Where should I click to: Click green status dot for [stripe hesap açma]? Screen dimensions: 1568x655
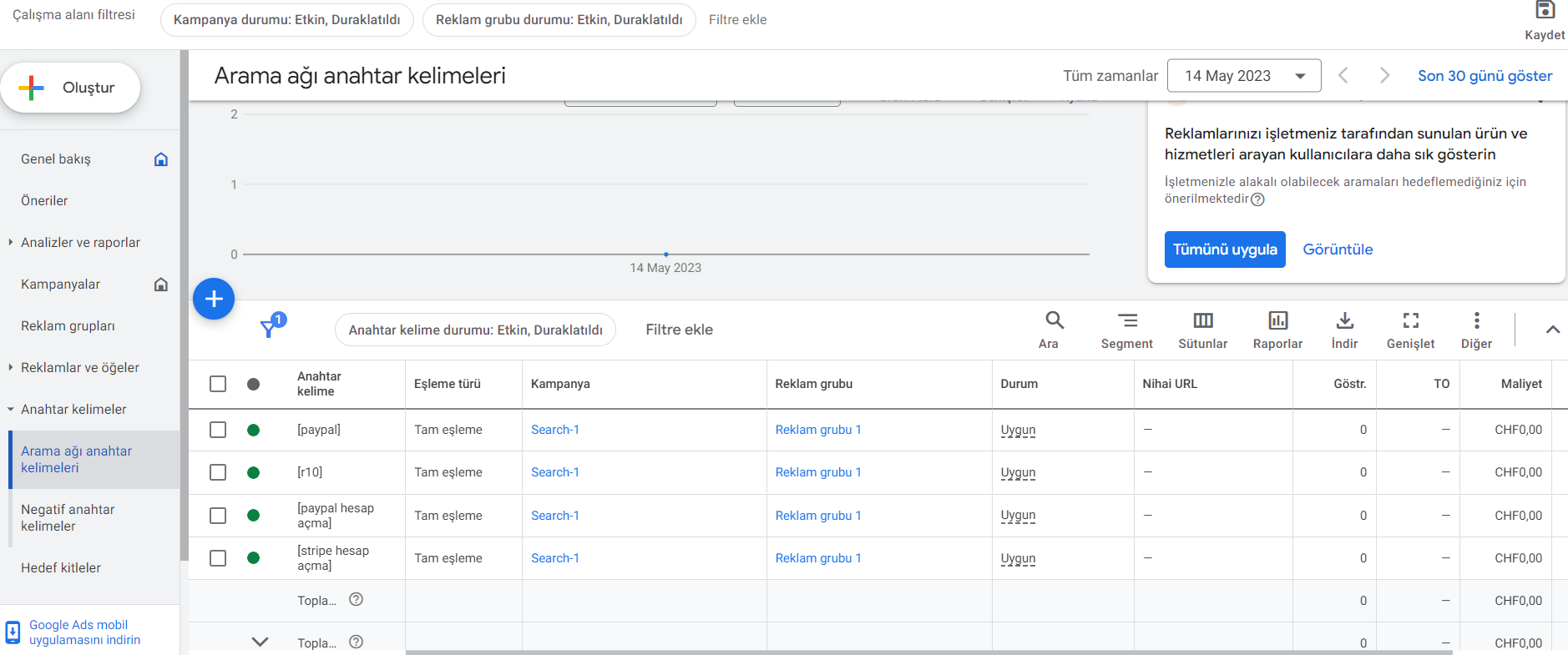click(x=253, y=558)
